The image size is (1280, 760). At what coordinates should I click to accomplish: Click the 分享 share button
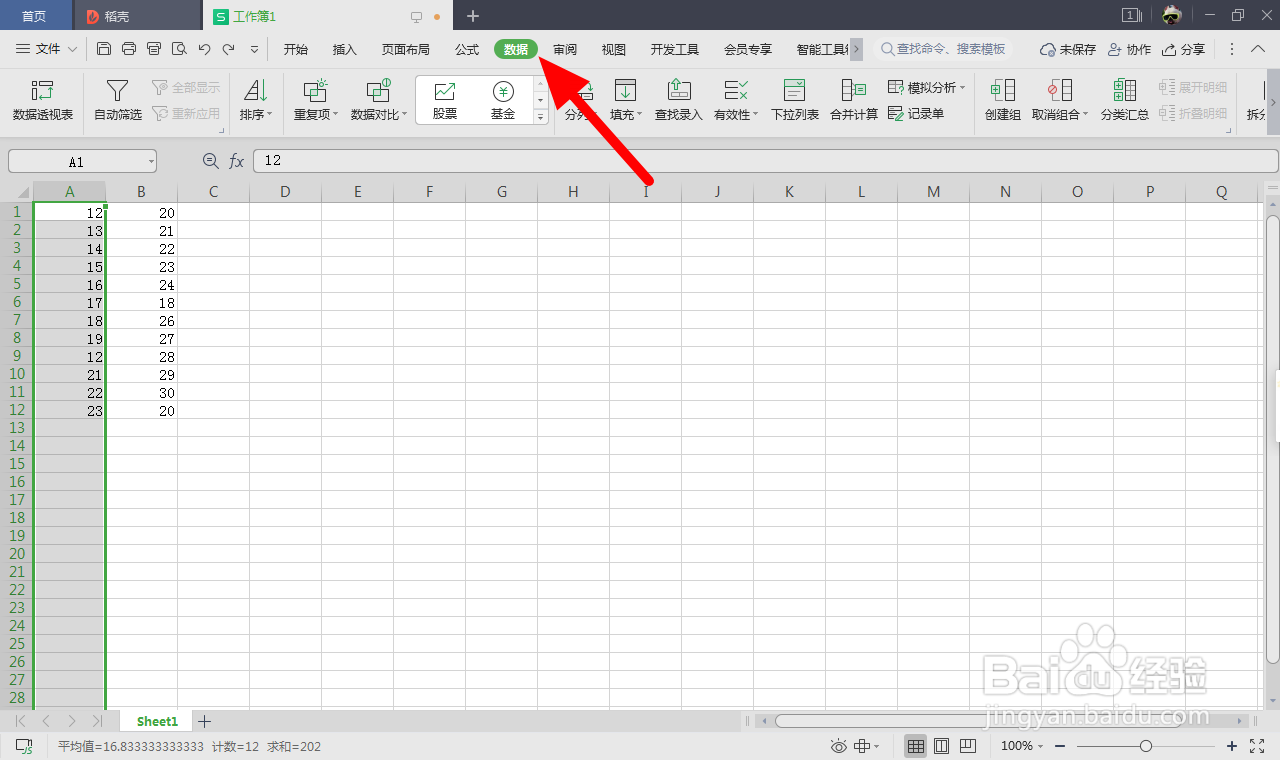(x=1183, y=49)
